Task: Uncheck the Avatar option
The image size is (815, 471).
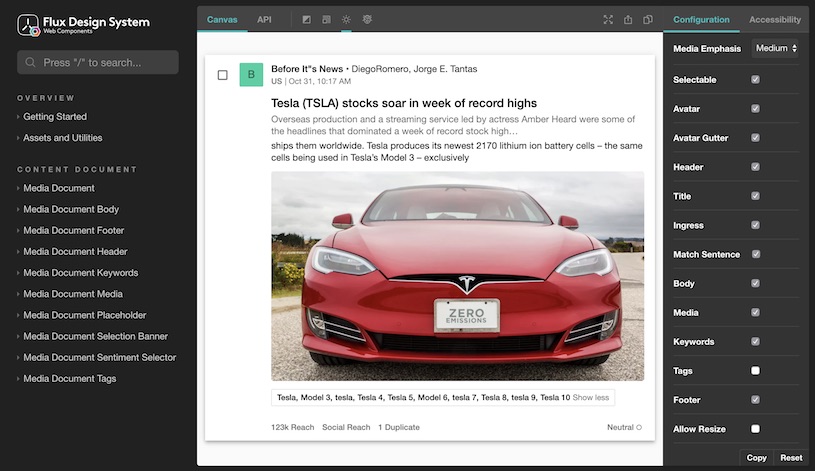Action: pos(755,109)
